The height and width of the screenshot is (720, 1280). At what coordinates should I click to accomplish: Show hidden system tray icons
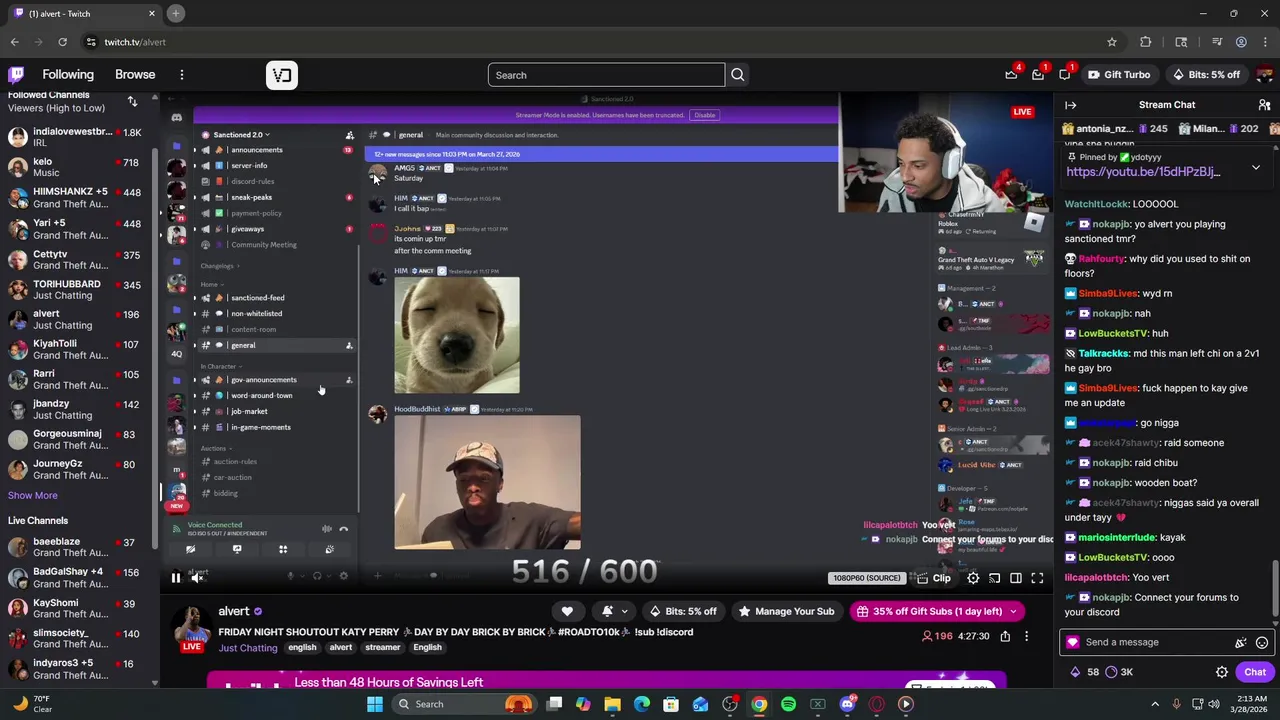tap(1154, 704)
